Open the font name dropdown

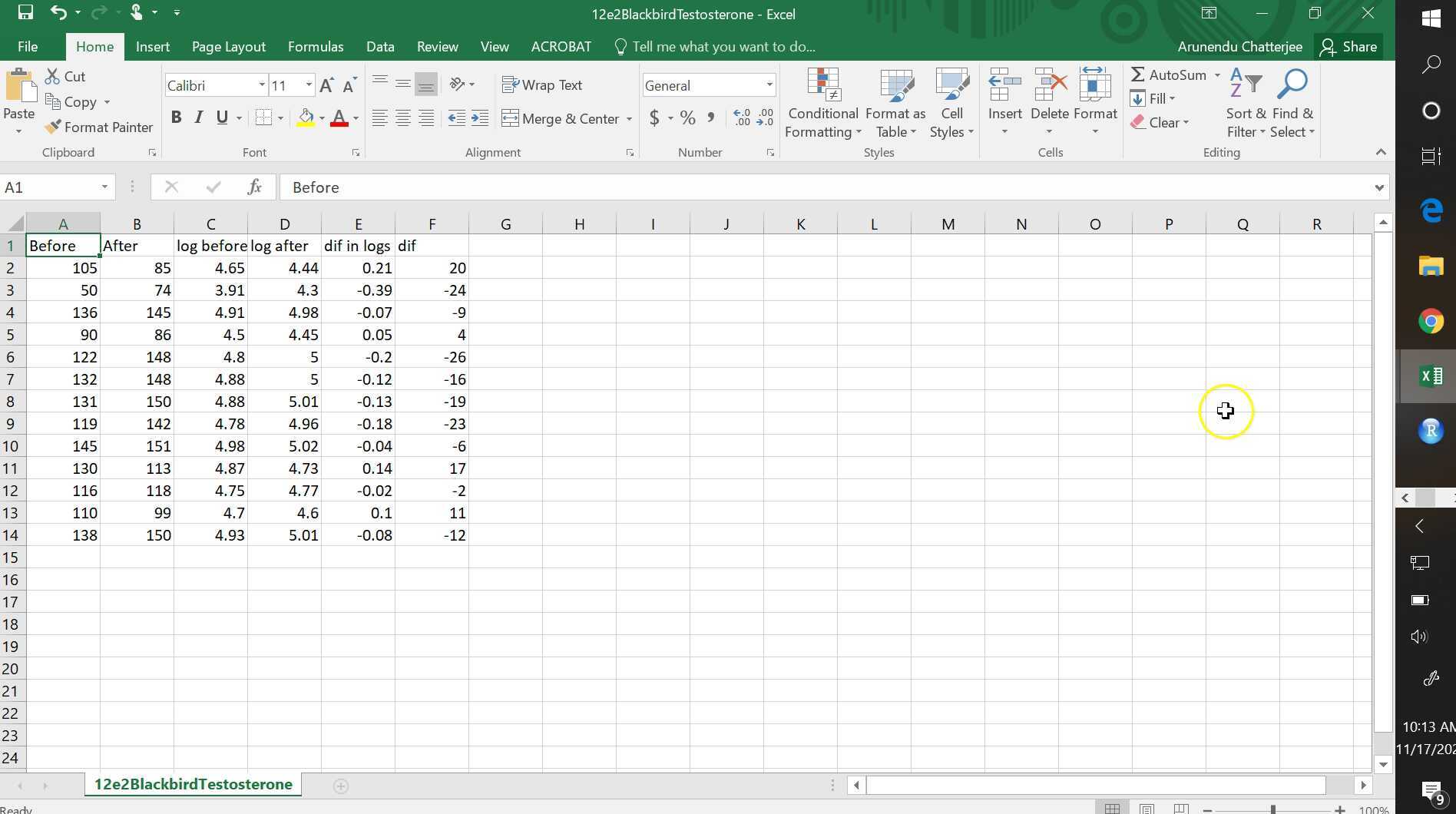click(x=262, y=84)
